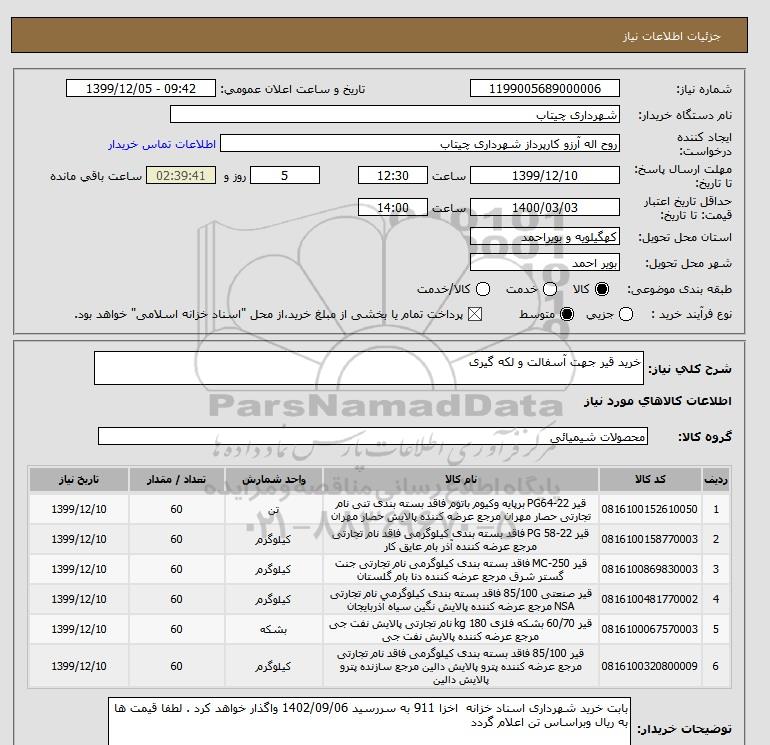
Task: Click column header واحد شمارش
Action: [274, 479]
